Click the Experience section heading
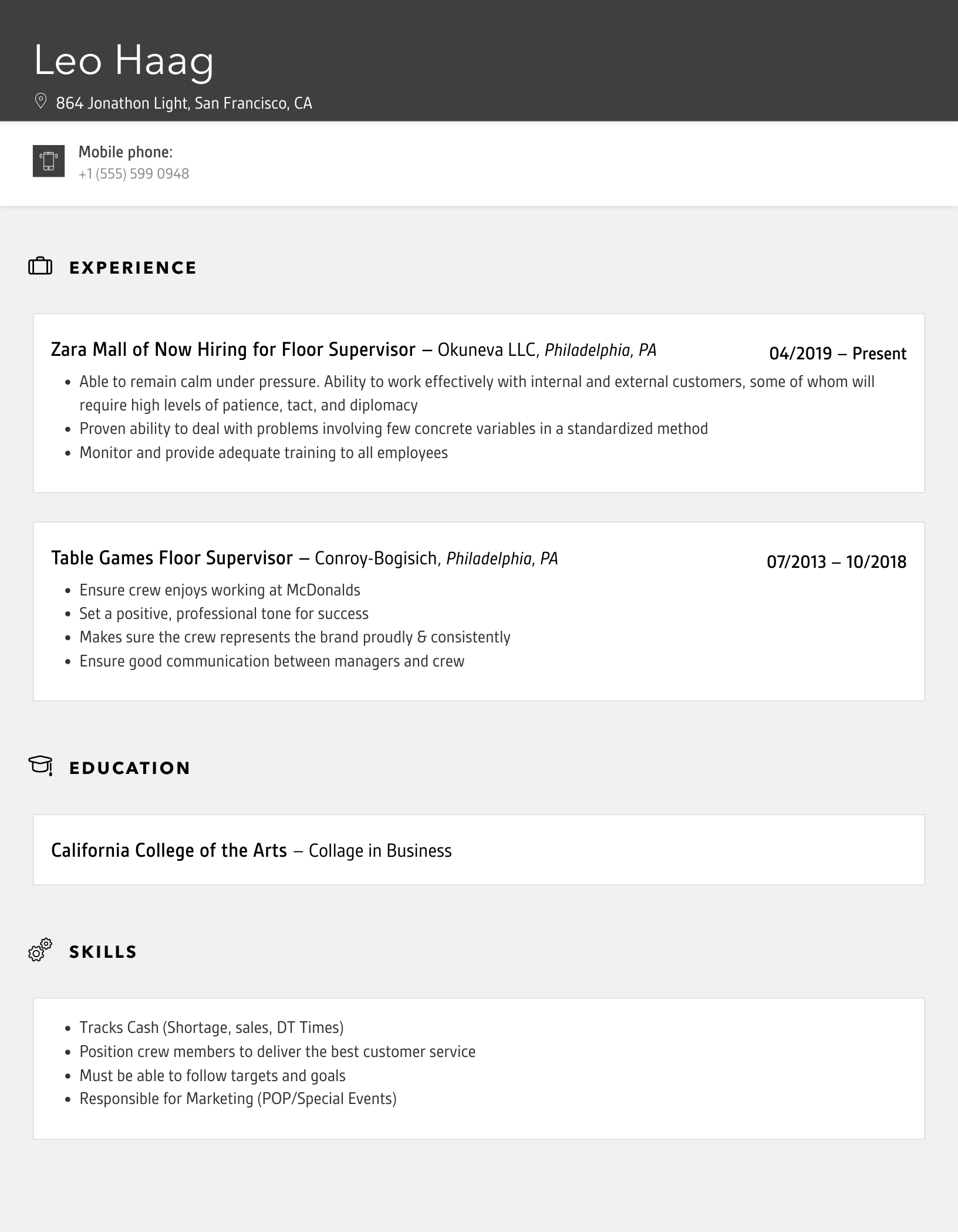Viewport: 958px width, 1232px height. pos(133,268)
